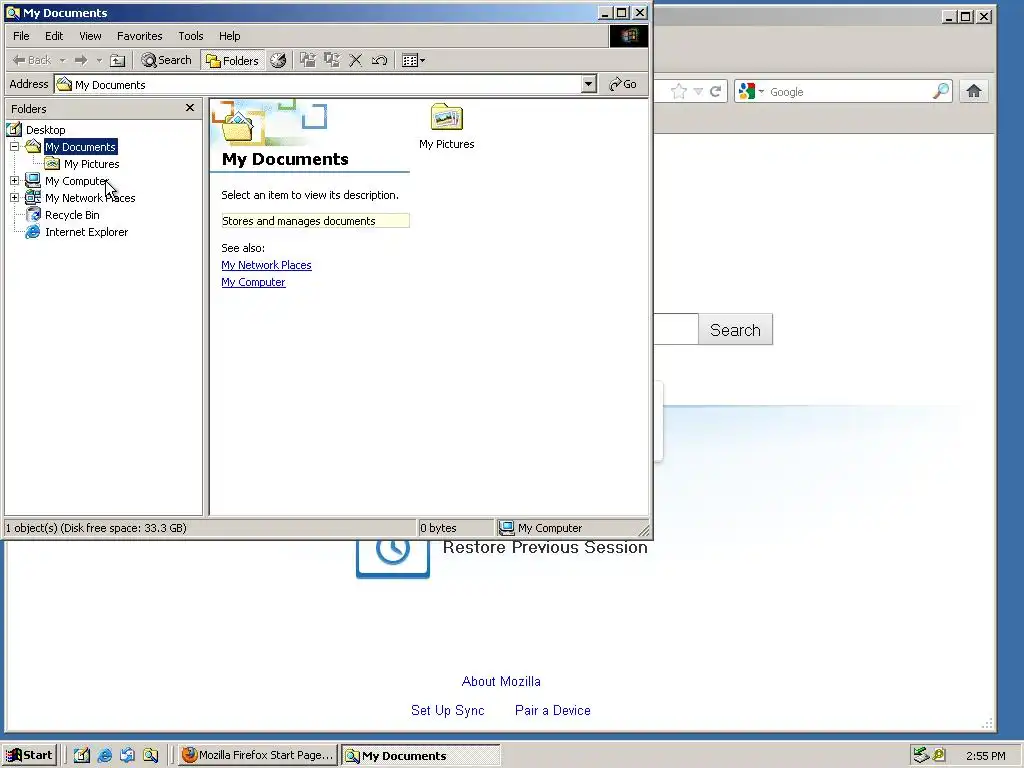Open the Address bar dropdown arrow
Viewport: 1024px width, 768px height.
point(588,84)
